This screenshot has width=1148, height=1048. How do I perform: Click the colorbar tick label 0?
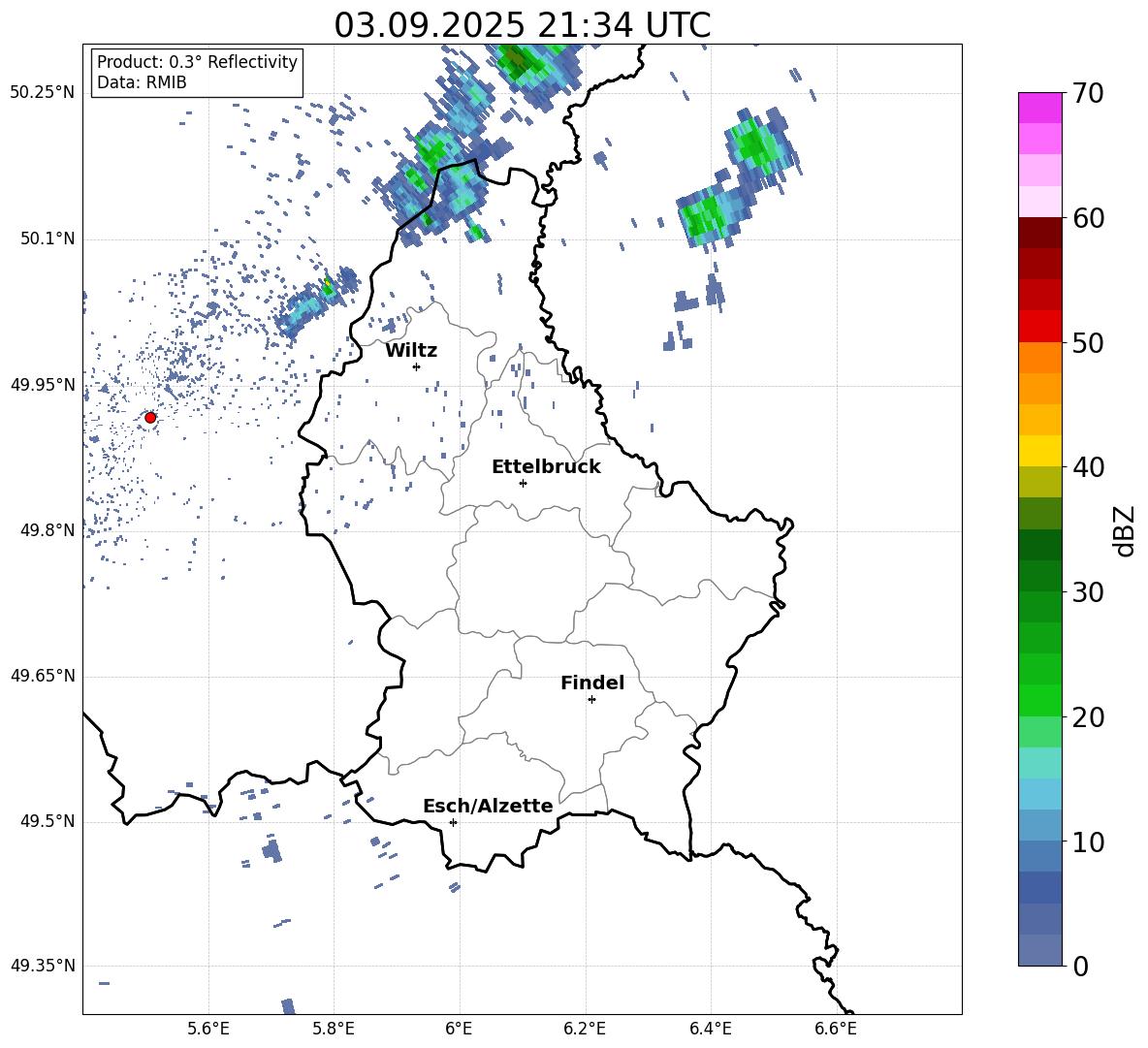click(1081, 966)
